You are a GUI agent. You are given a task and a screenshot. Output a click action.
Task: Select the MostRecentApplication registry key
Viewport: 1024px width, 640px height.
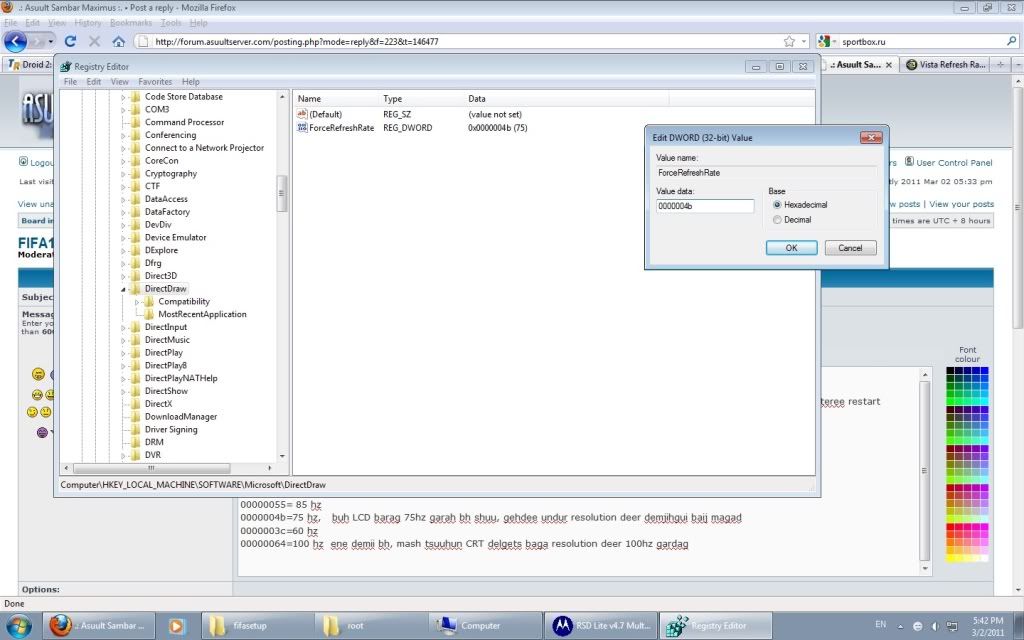click(x=202, y=314)
